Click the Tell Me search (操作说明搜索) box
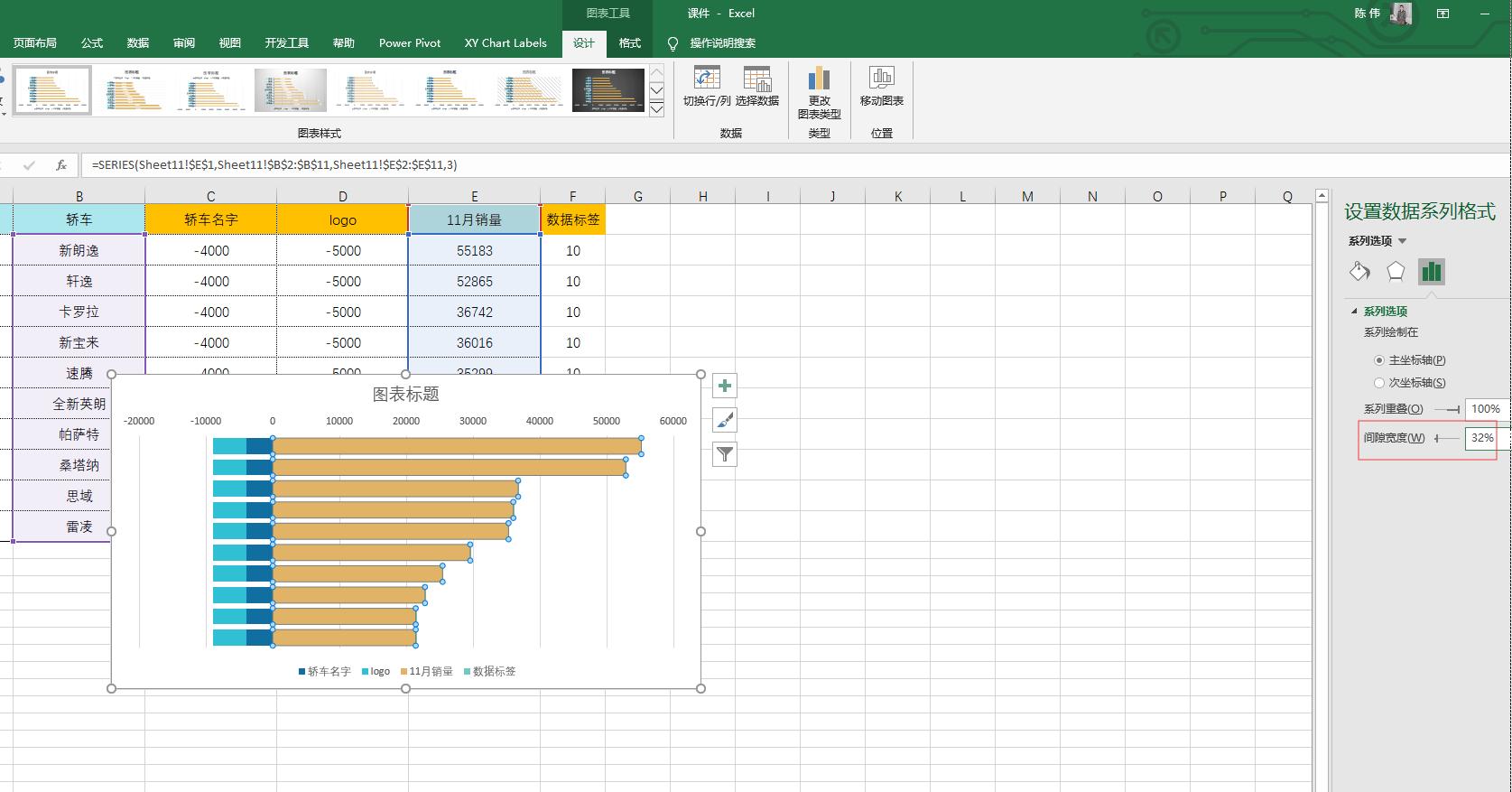Image resolution: width=1512 pixels, height=792 pixels. tap(722, 43)
